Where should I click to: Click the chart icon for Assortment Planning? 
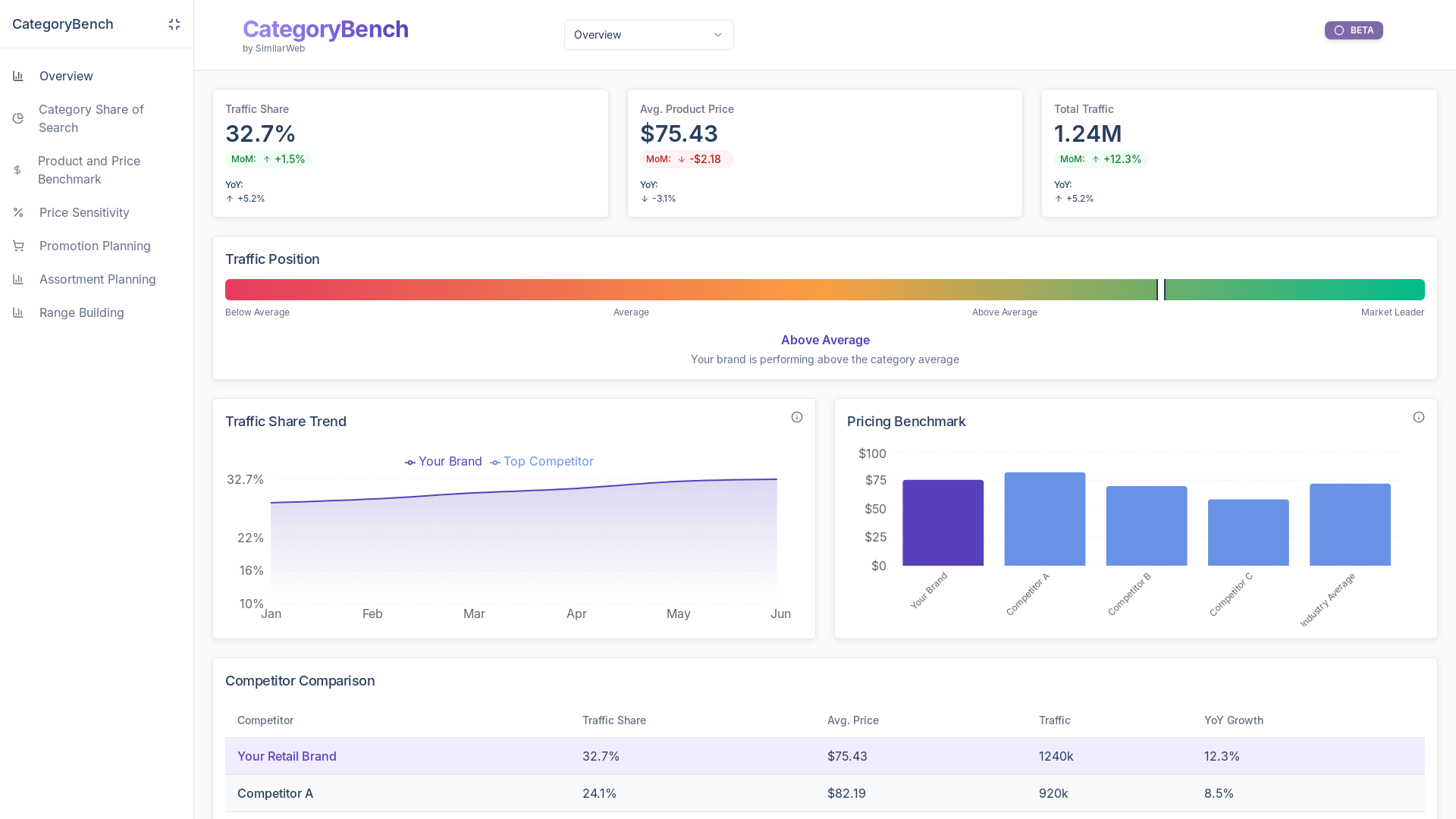(18, 279)
